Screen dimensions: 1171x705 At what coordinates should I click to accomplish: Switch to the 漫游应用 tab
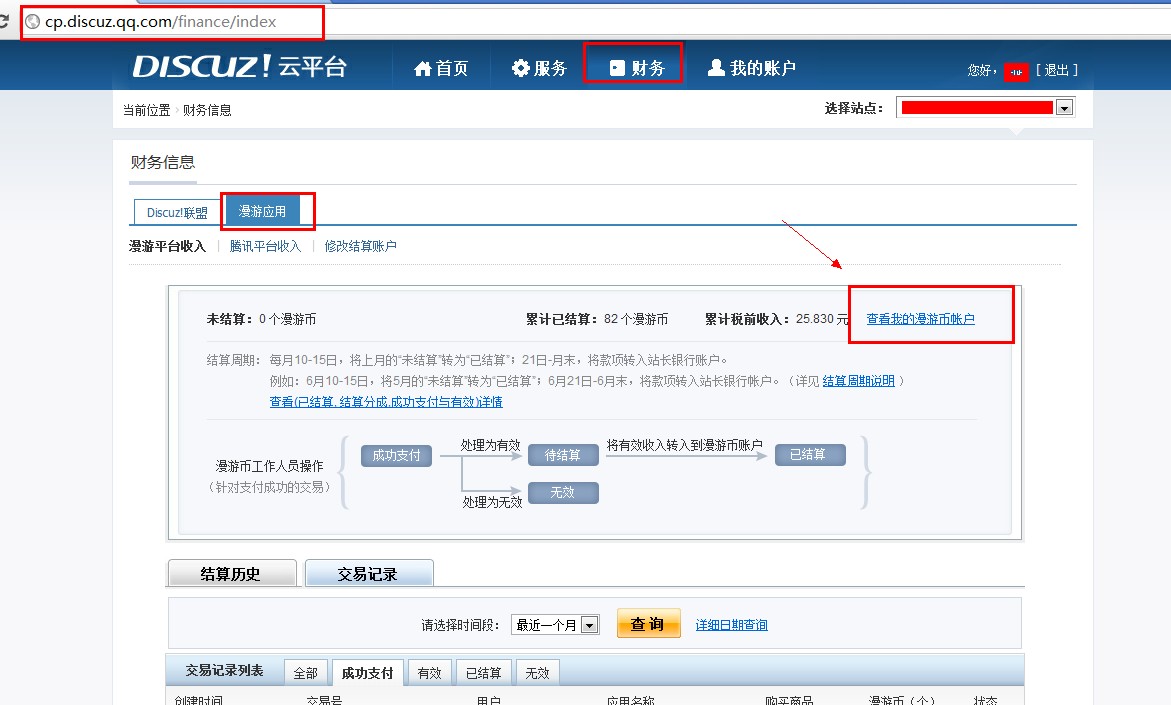[262, 211]
